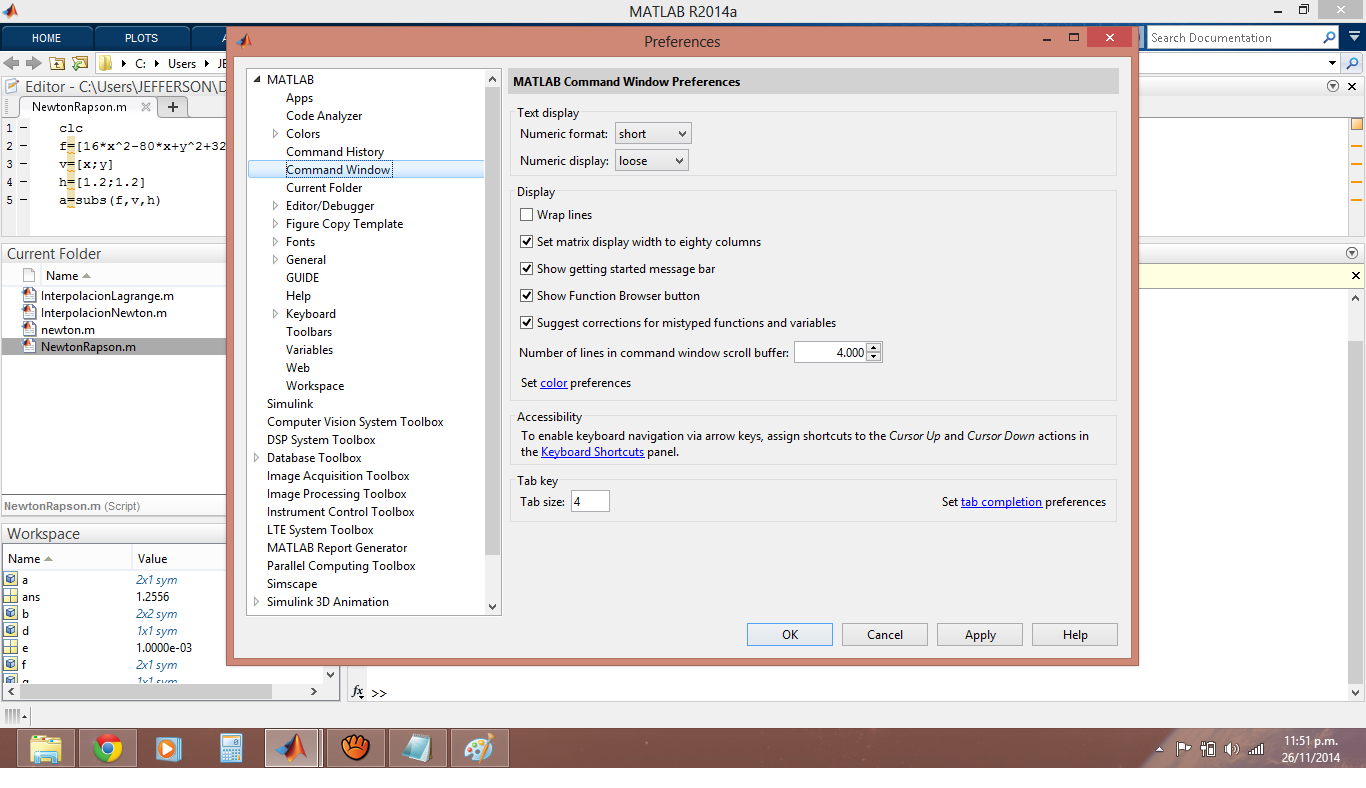This screenshot has width=1366, height=788.
Task: Expand the Simulink 3D Animation node
Action: pos(257,602)
